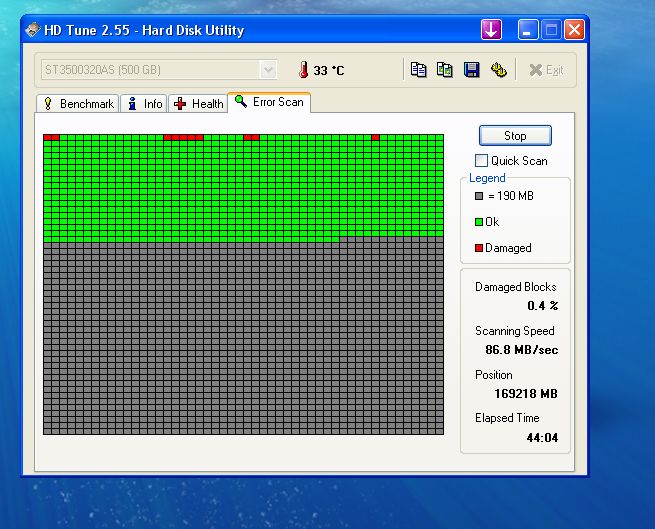The image size is (655, 529).
Task: Click the 0.4 % damaged blocks value
Action: pyautogui.click(x=543, y=306)
